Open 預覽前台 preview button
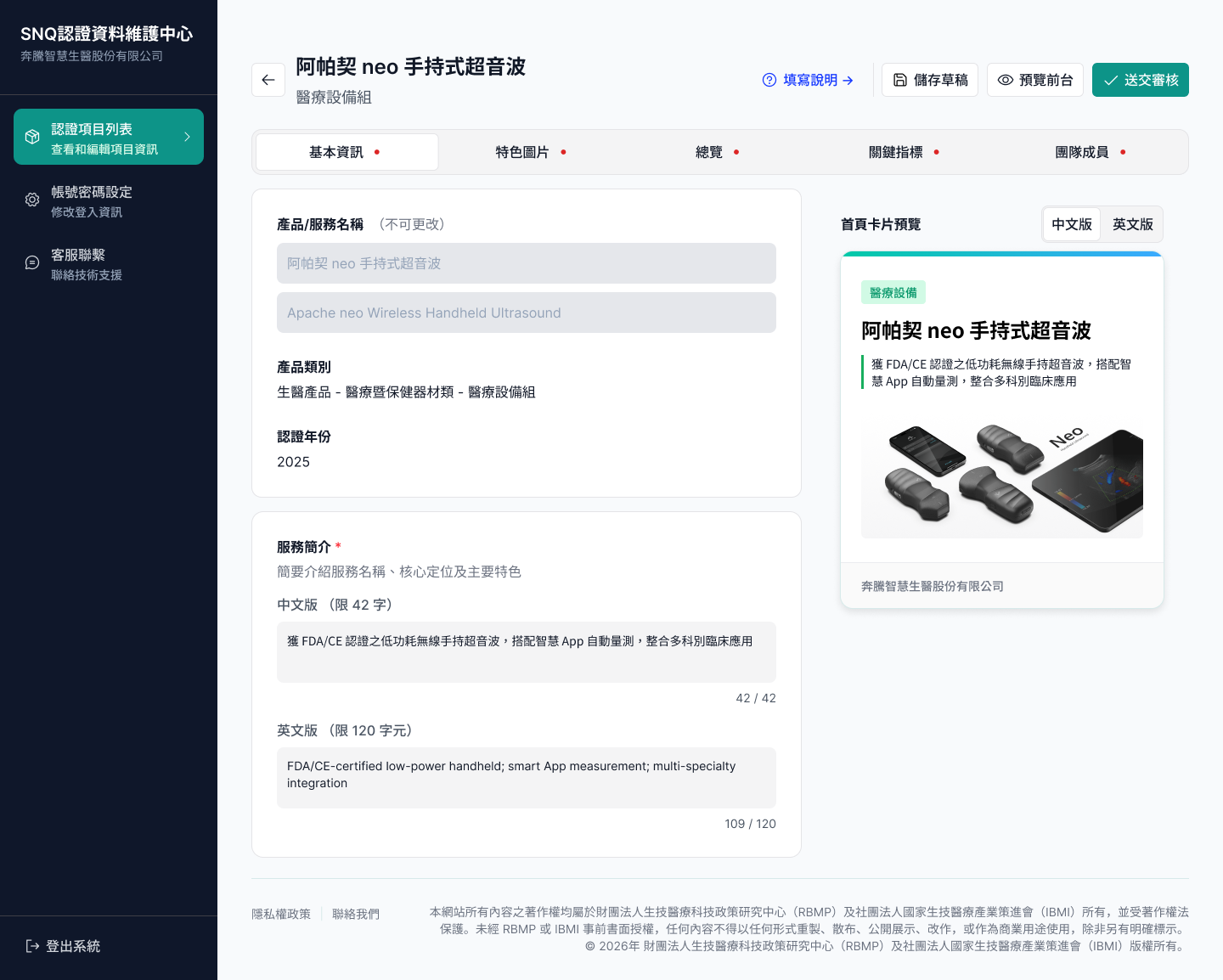1223x980 pixels. [x=1035, y=80]
